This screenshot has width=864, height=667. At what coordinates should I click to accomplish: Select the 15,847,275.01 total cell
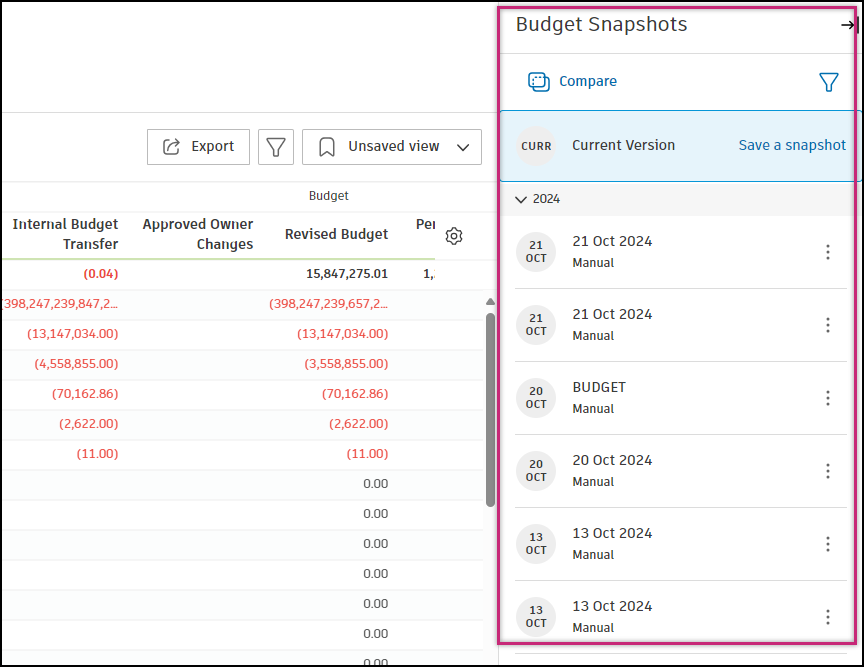[x=347, y=274]
